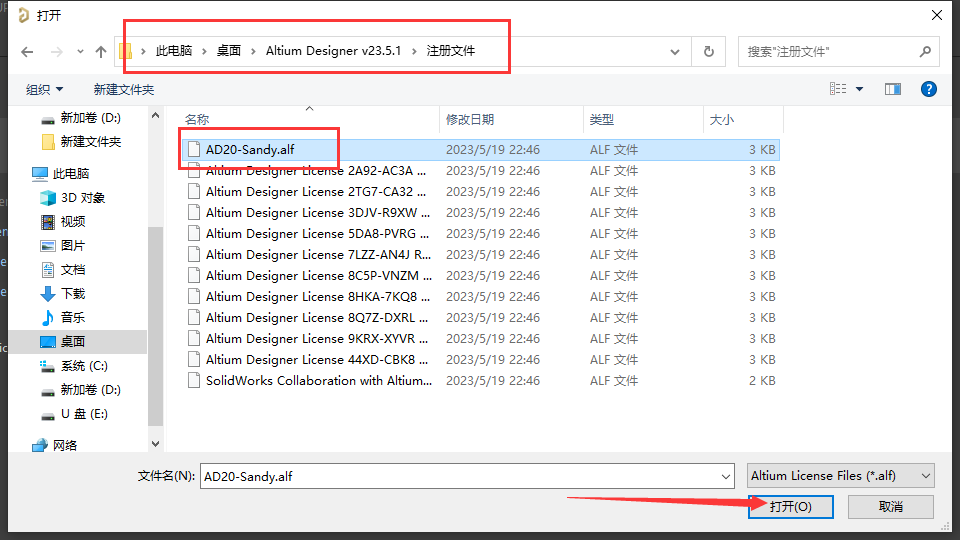Click the Forward navigation arrow
960x540 pixels.
tap(57, 52)
